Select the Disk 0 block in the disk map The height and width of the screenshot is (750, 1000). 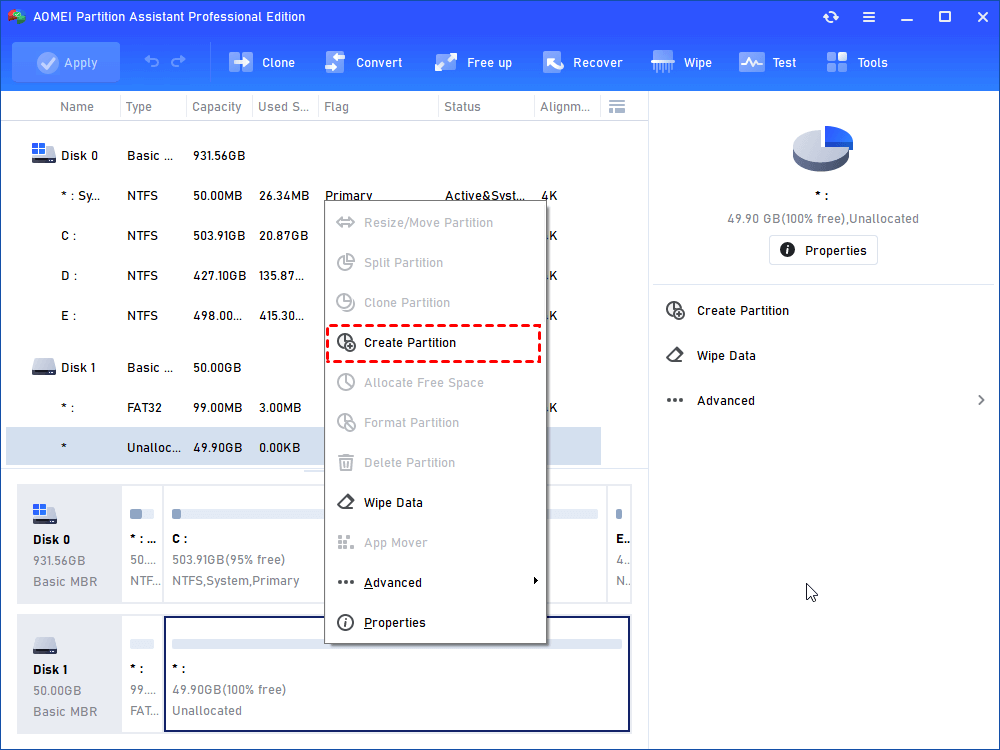[x=69, y=544]
